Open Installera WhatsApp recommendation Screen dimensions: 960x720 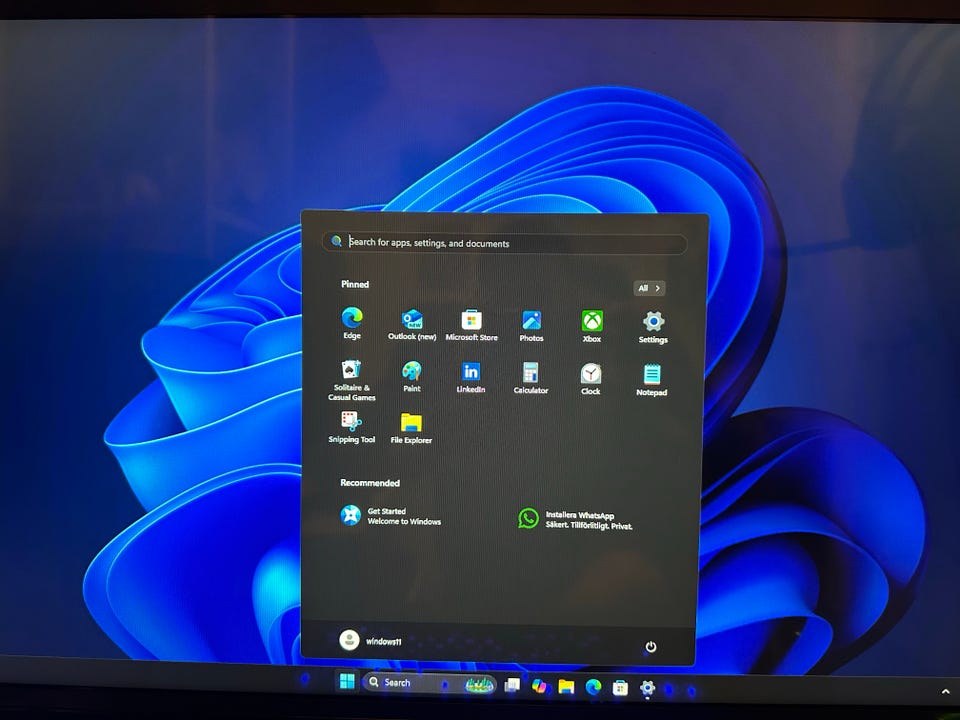pos(576,520)
